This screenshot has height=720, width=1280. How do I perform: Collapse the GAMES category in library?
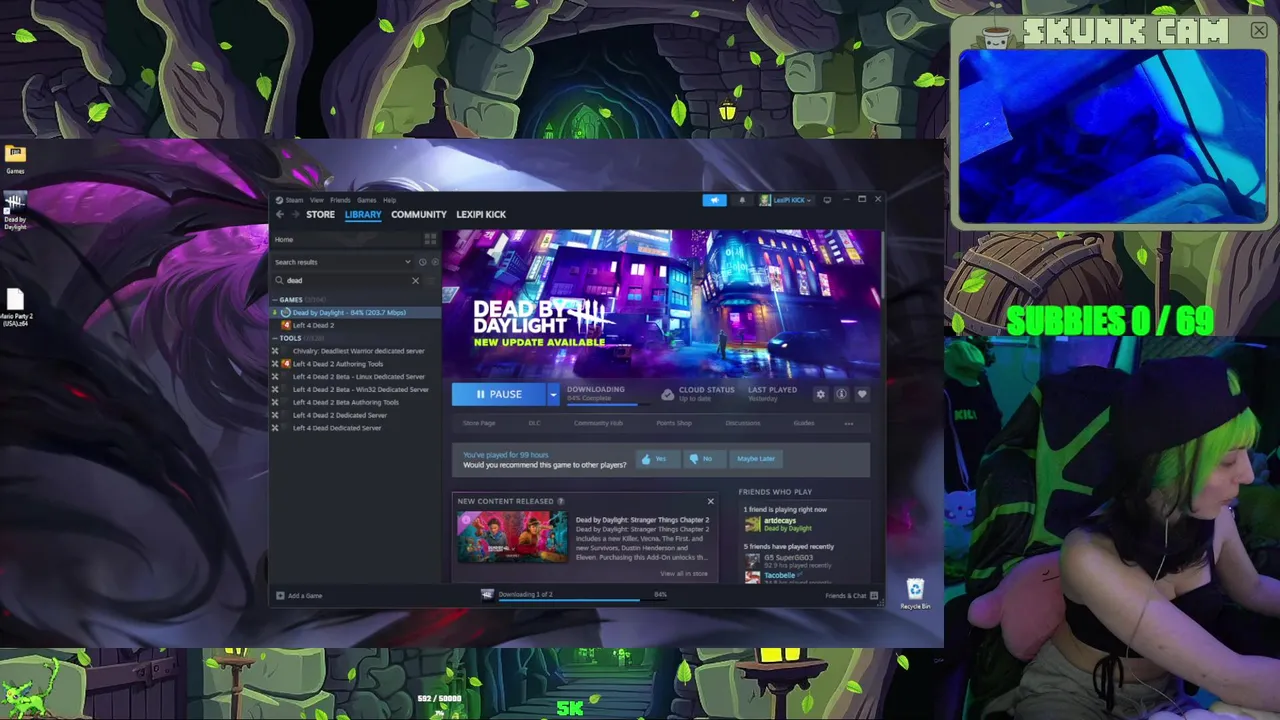[x=275, y=299]
